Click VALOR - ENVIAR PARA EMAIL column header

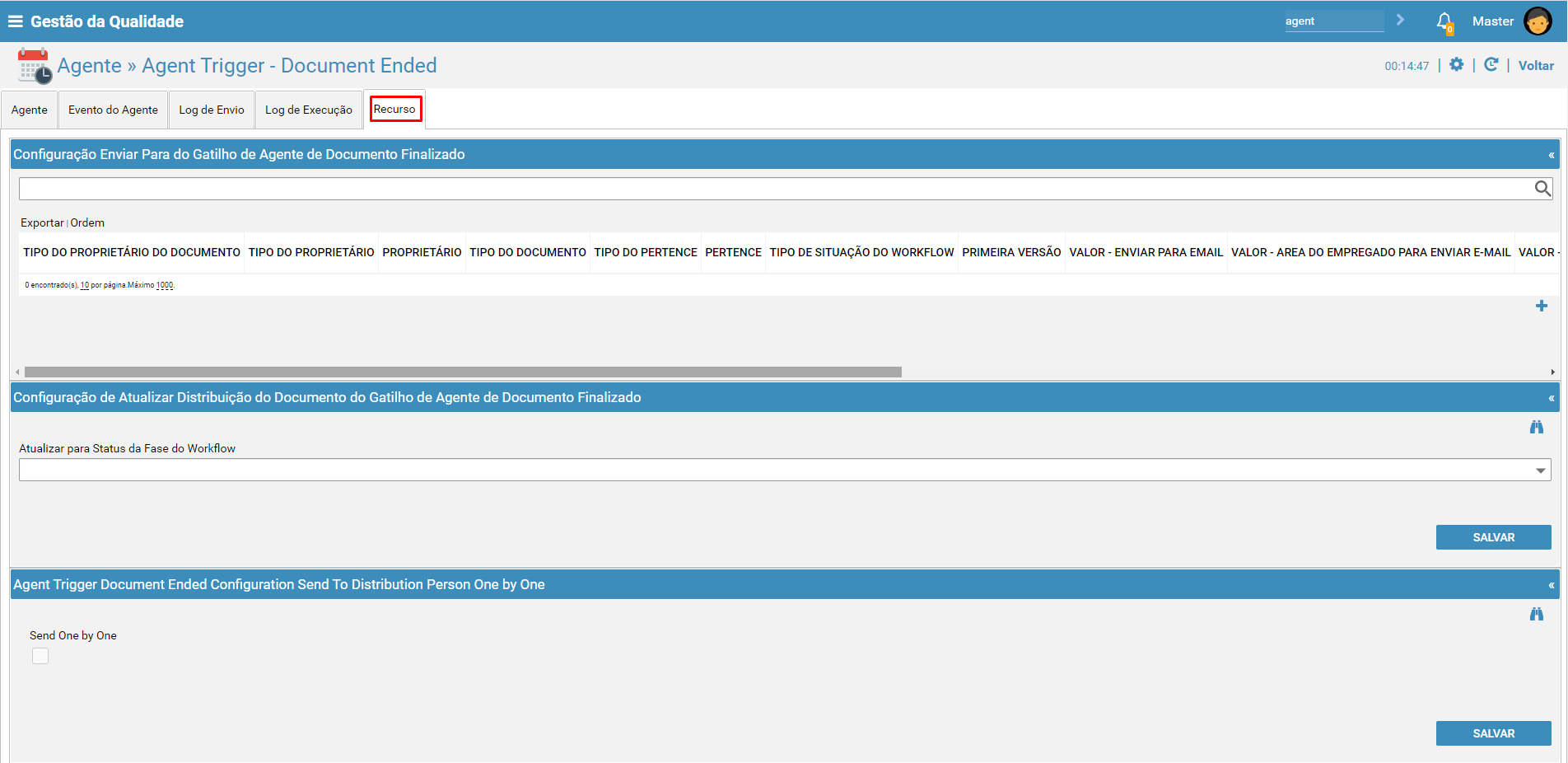click(x=1146, y=252)
